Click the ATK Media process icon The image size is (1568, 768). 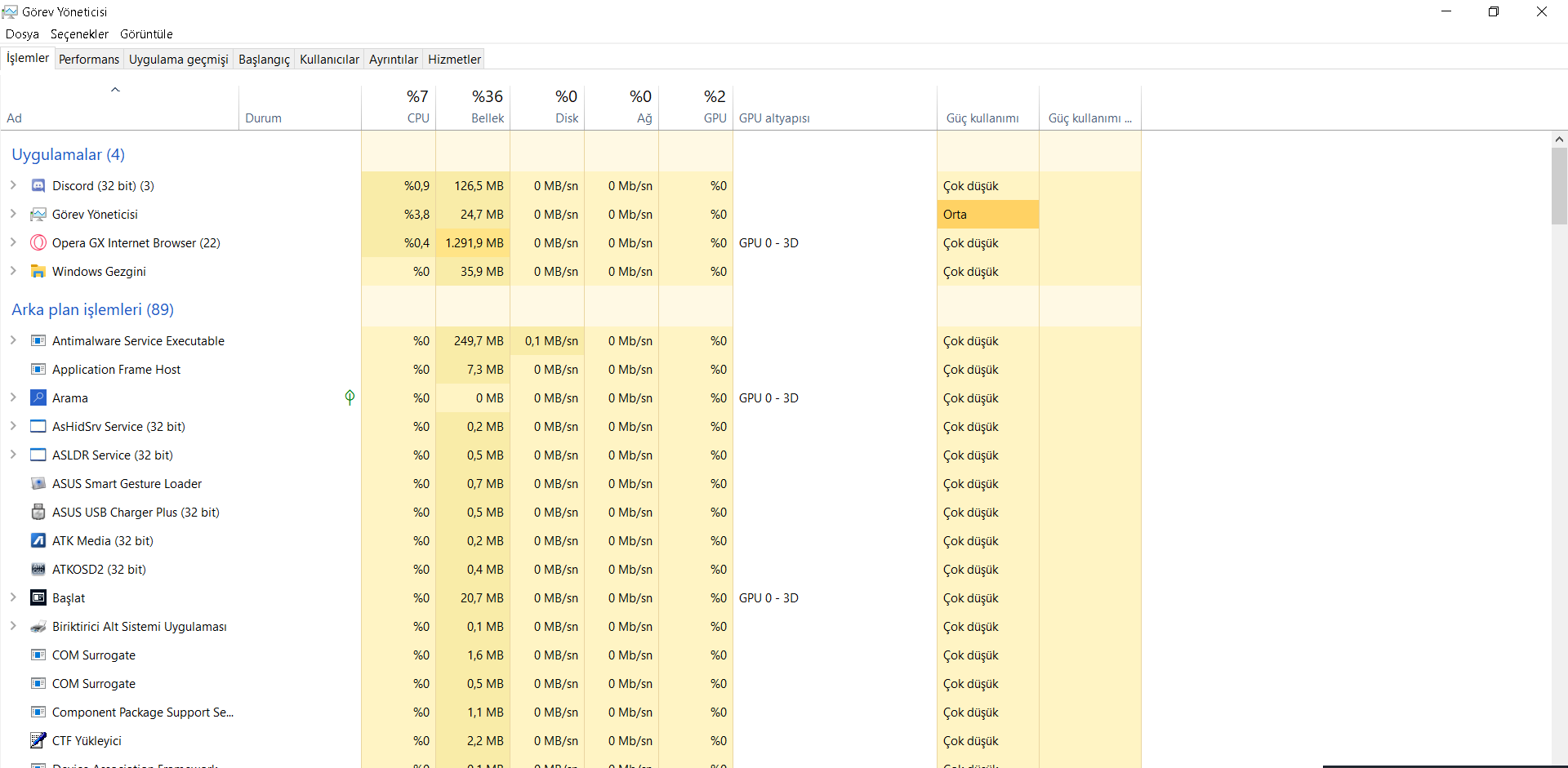coord(38,541)
